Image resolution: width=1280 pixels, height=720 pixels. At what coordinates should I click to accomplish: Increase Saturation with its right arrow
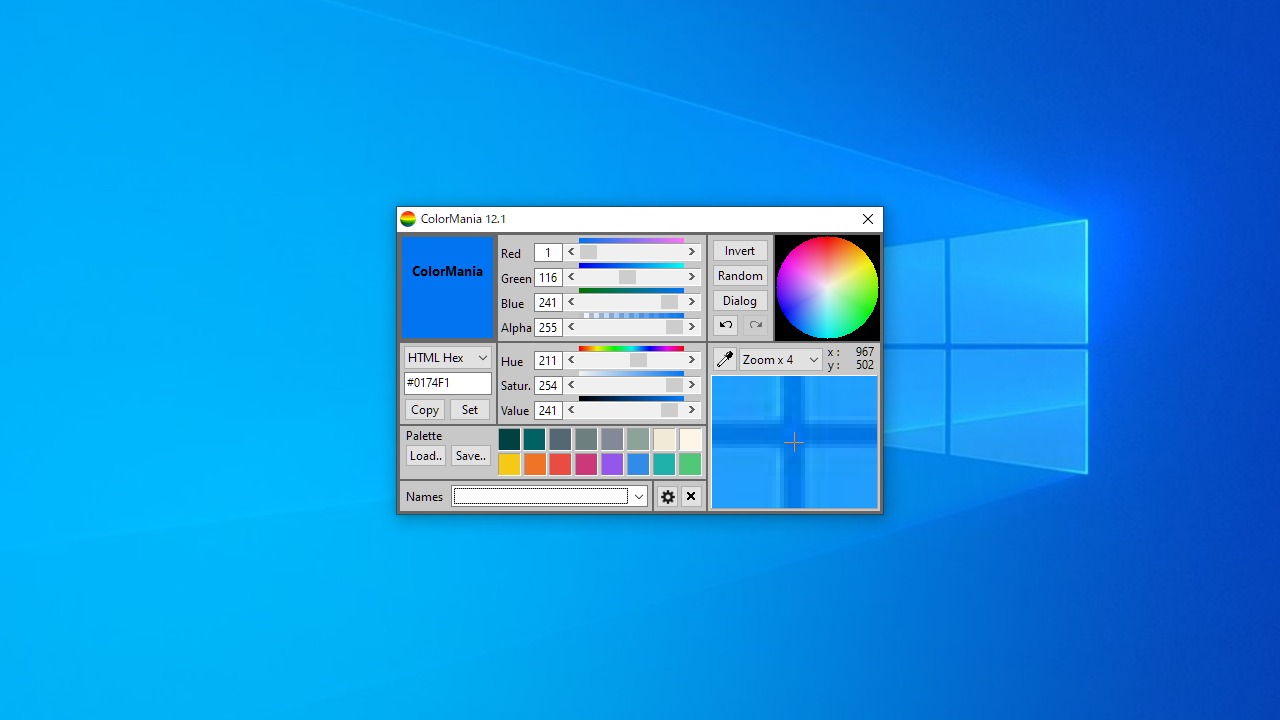pyautogui.click(x=691, y=385)
